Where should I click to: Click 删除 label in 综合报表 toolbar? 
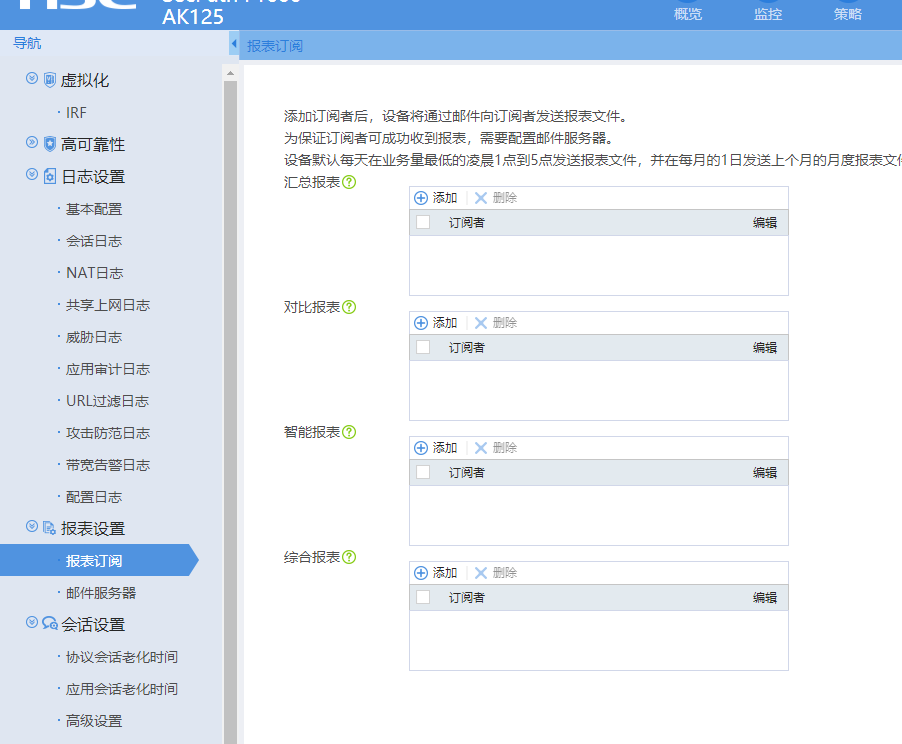(x=505, y=573)
